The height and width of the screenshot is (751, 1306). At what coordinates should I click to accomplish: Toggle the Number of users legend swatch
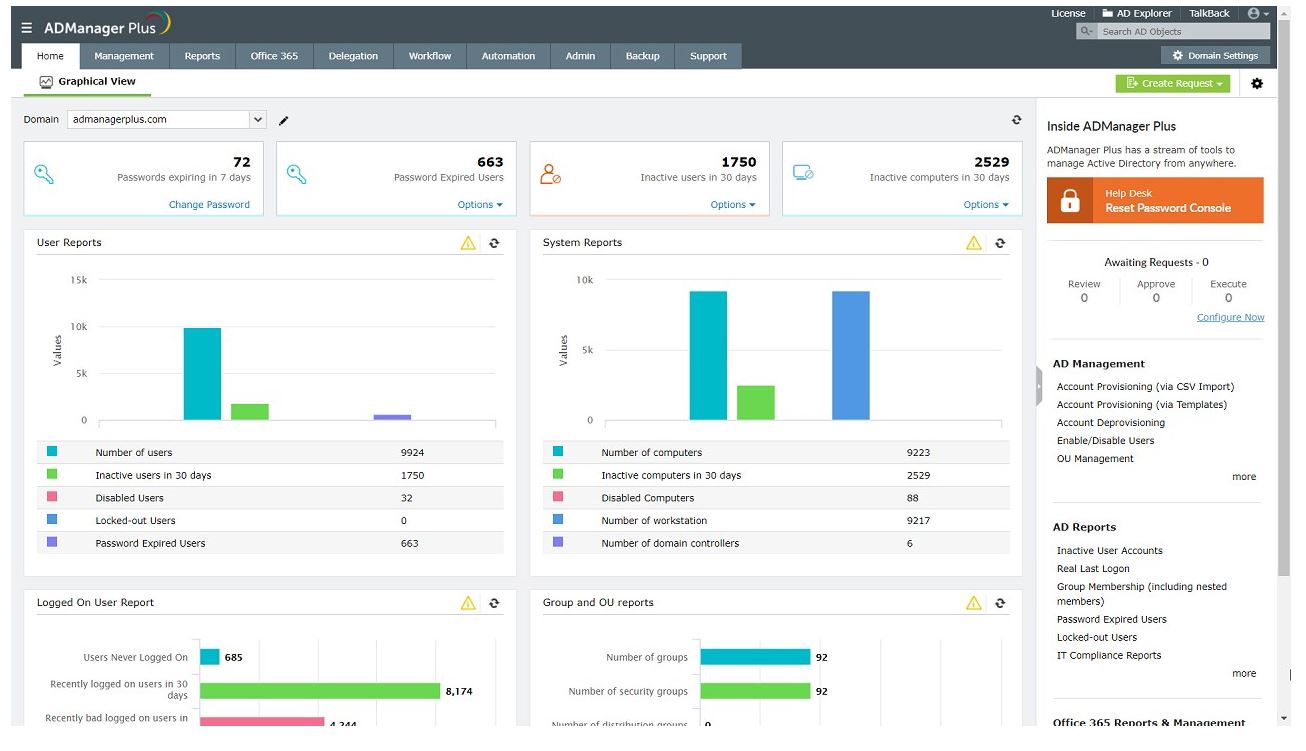(x=52, y=452)
